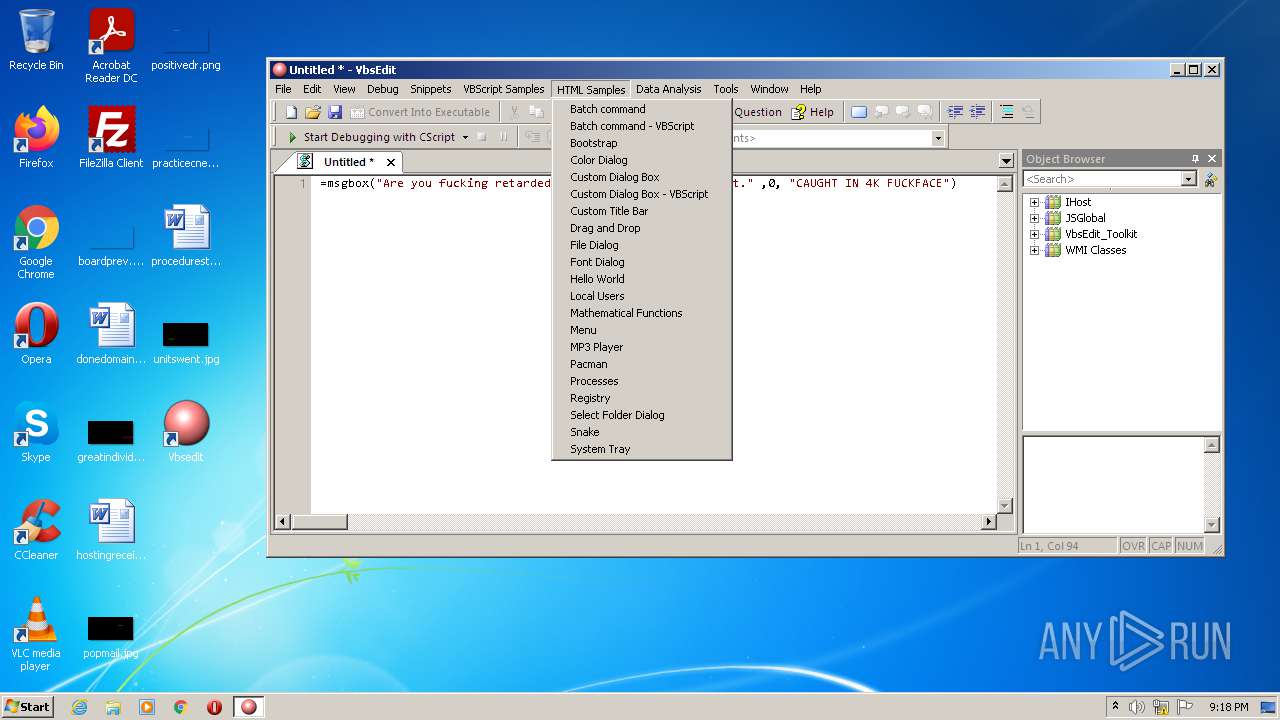
Task: Select the Untitled * editor tab
Action: (349, 162)
